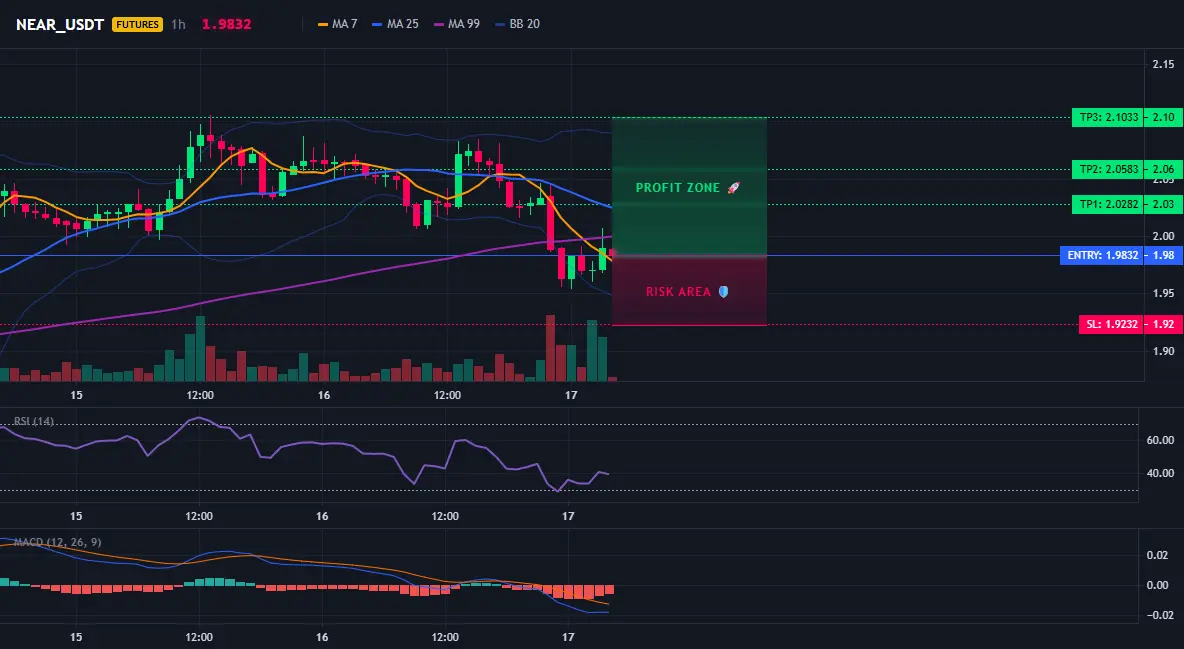Click the 1.95 price axis value
1184x649 pixels.
point(1163,293)
